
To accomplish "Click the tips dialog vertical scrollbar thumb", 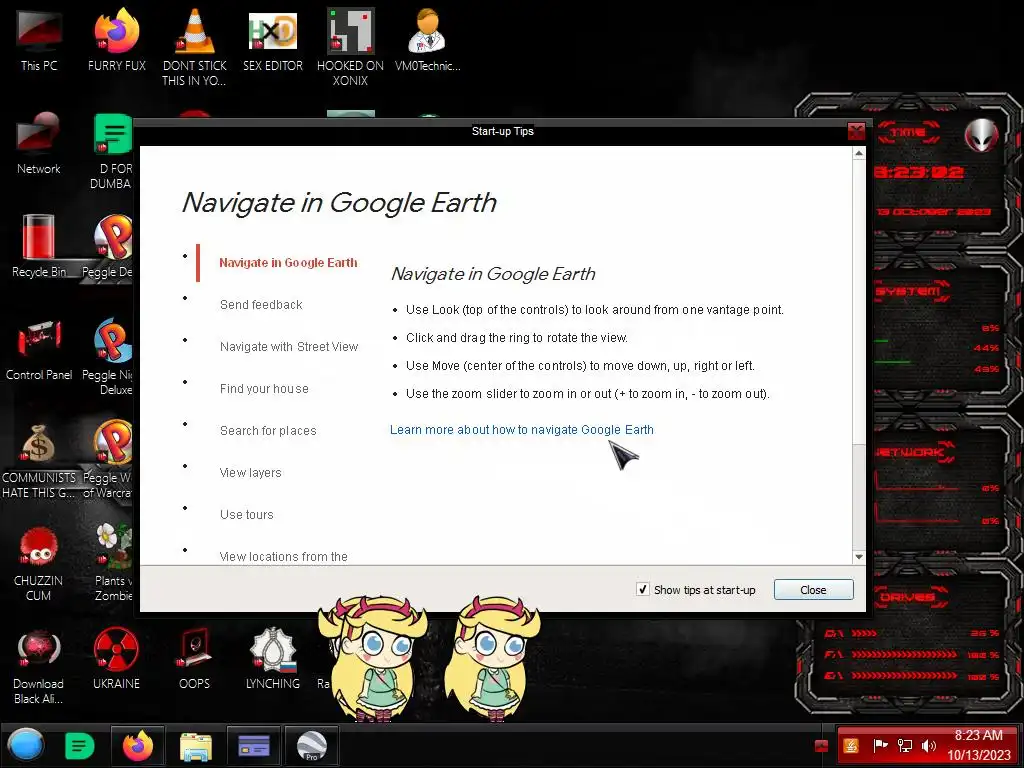I will click(x=859, y=302).
